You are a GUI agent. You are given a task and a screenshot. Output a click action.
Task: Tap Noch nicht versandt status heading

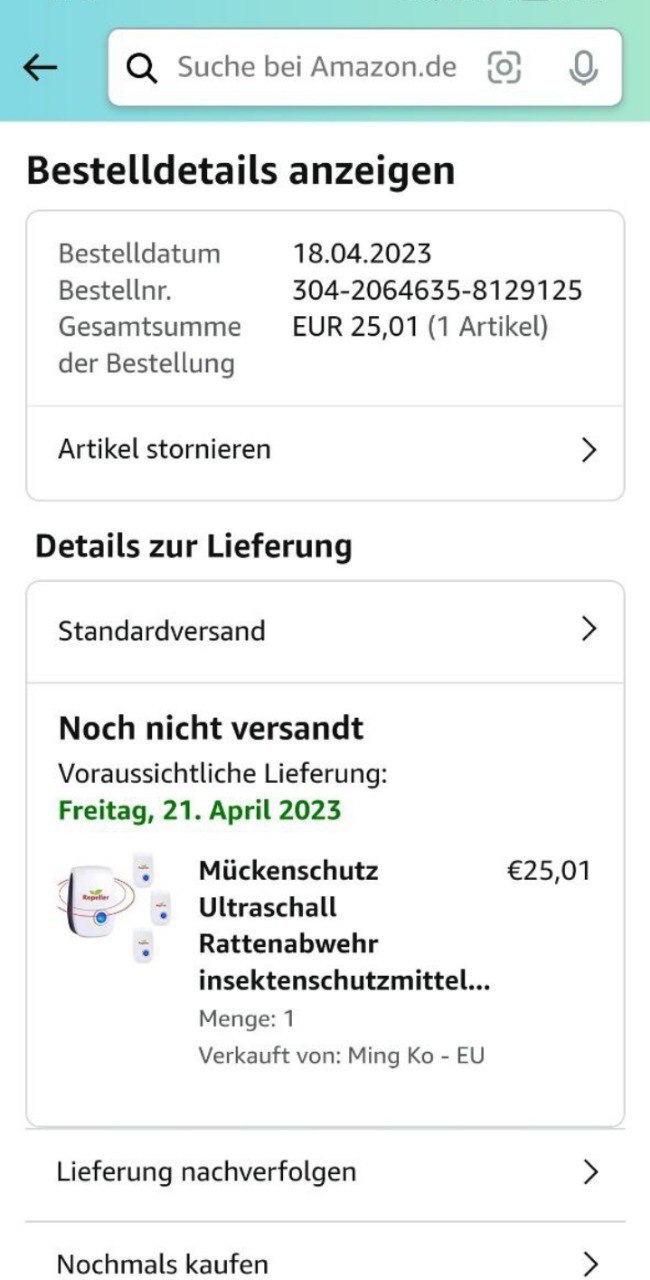tap(211, 728)
